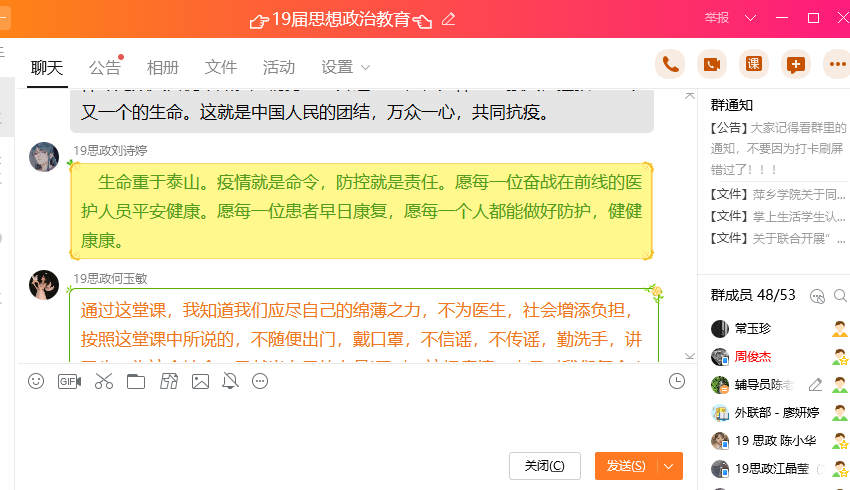Viewport: 850px width, 490px height.
Task: Click the 发送(S) button
Action: tap(627, 466)
